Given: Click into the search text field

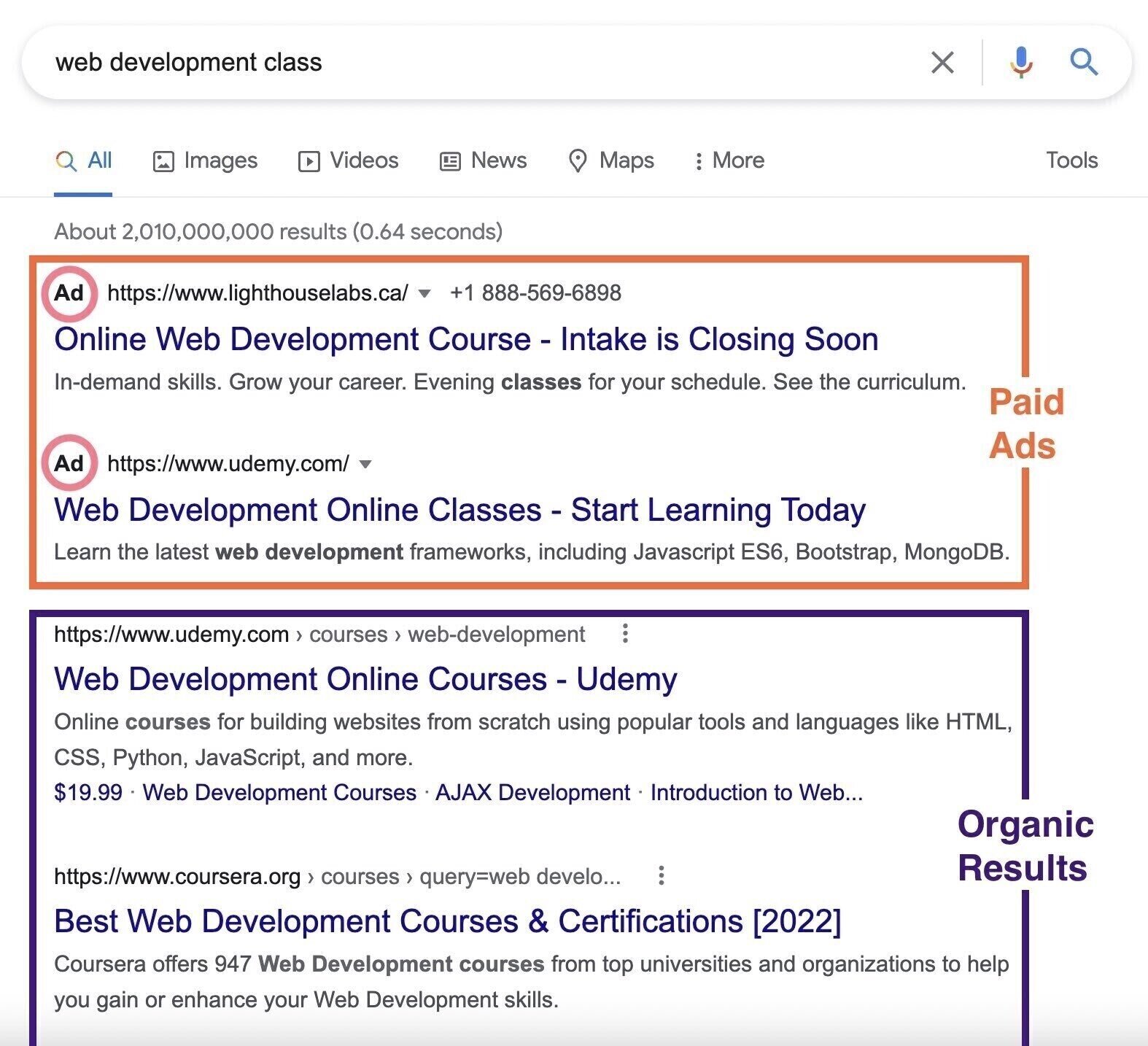Looking at the screenshot, I should coord(474,63).
